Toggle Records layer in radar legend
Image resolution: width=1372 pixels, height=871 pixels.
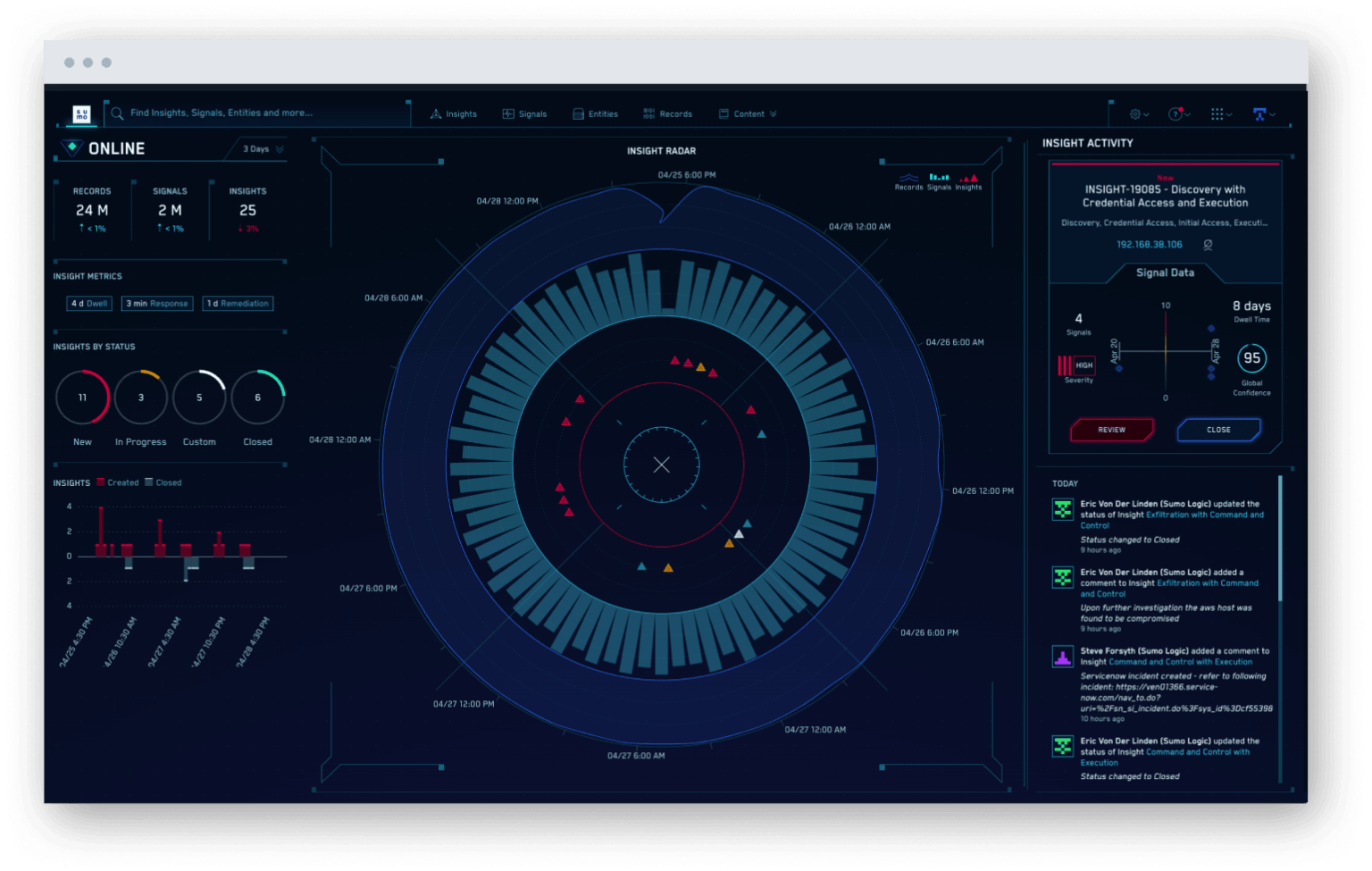[x=908, y=181]
